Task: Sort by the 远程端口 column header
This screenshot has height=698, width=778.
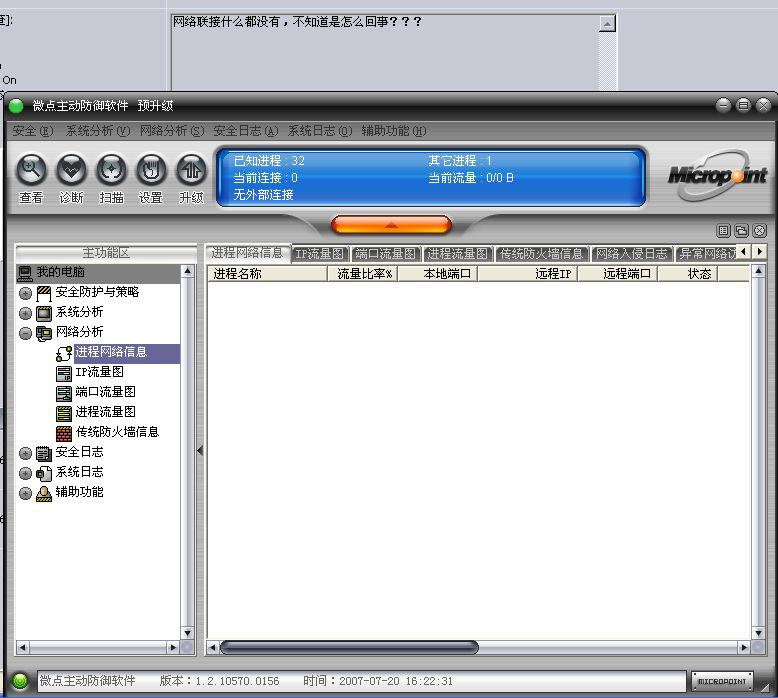Action: pyautogui.click(x=618, y=274)
